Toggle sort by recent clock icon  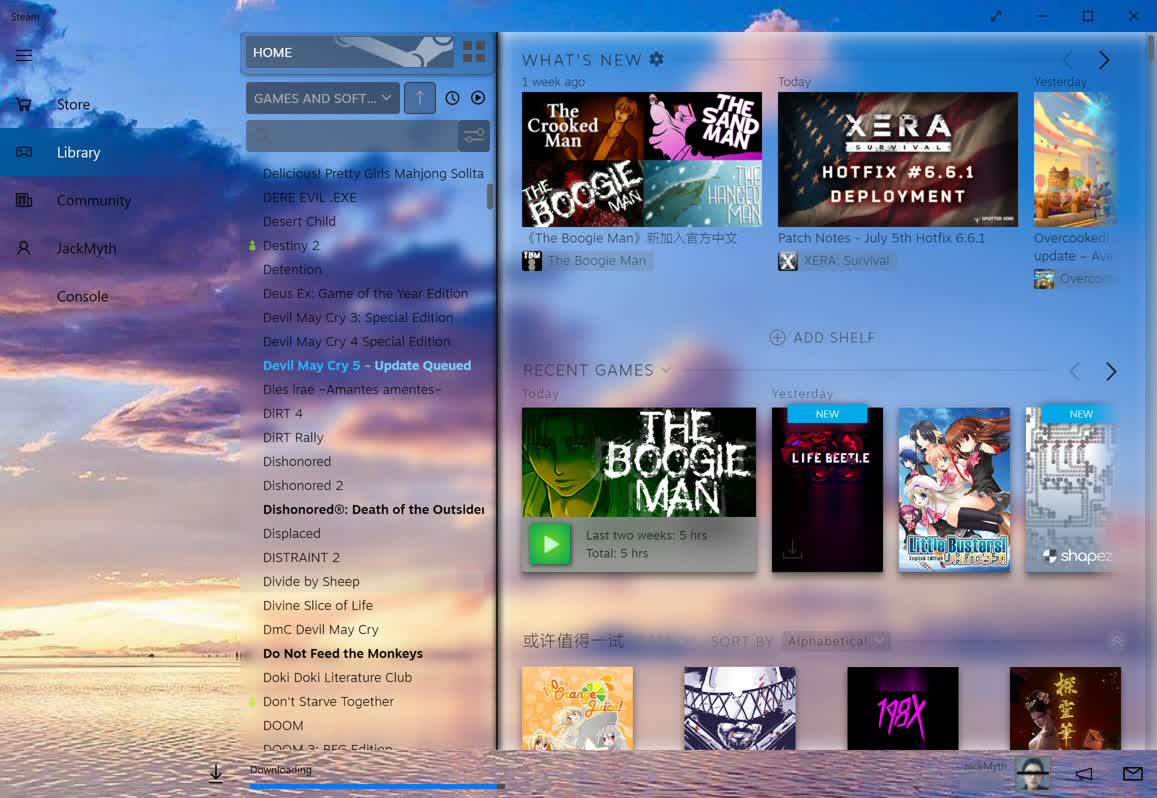452,97
